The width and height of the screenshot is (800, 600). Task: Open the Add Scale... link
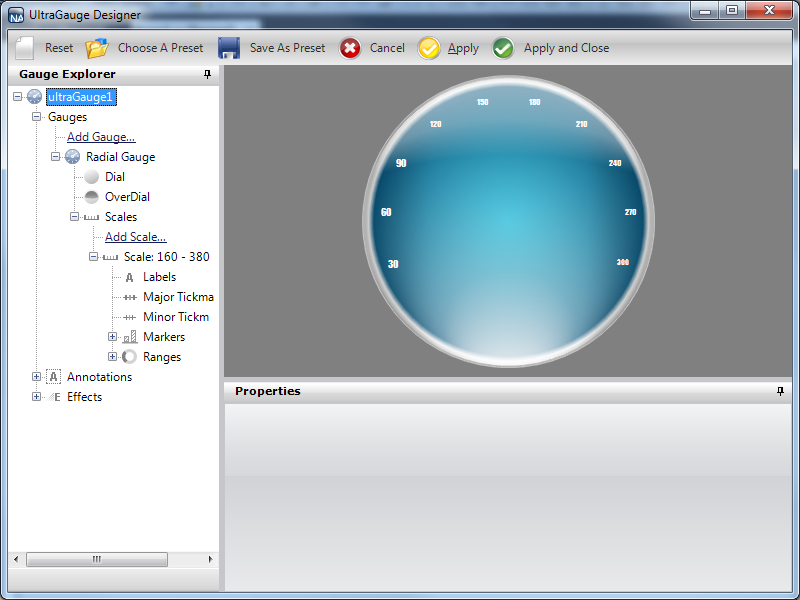pos(135,237)
